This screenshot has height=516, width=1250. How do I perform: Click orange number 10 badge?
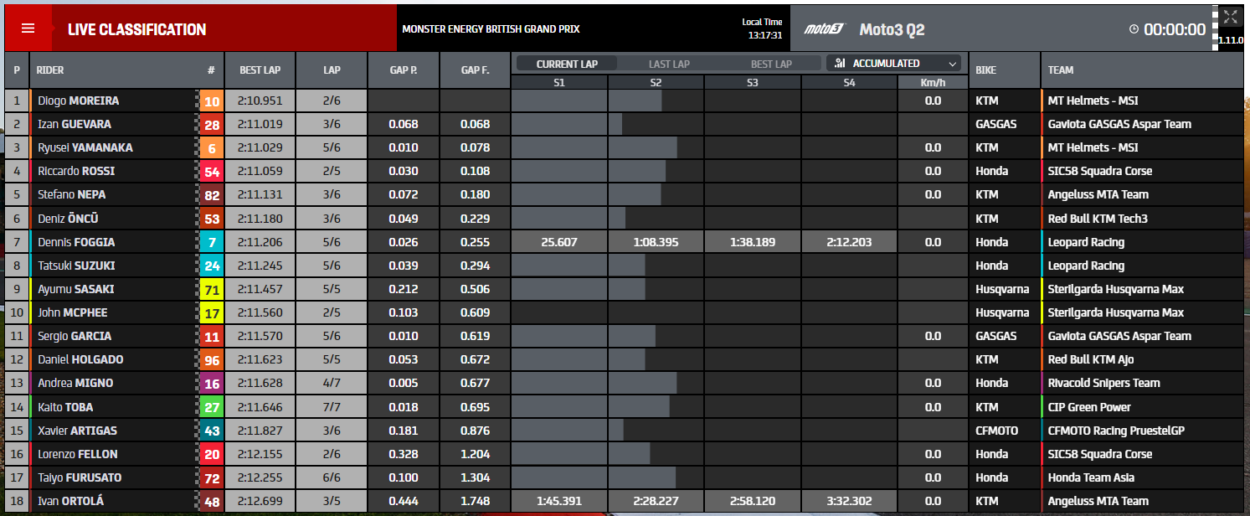tap(211, 101)
